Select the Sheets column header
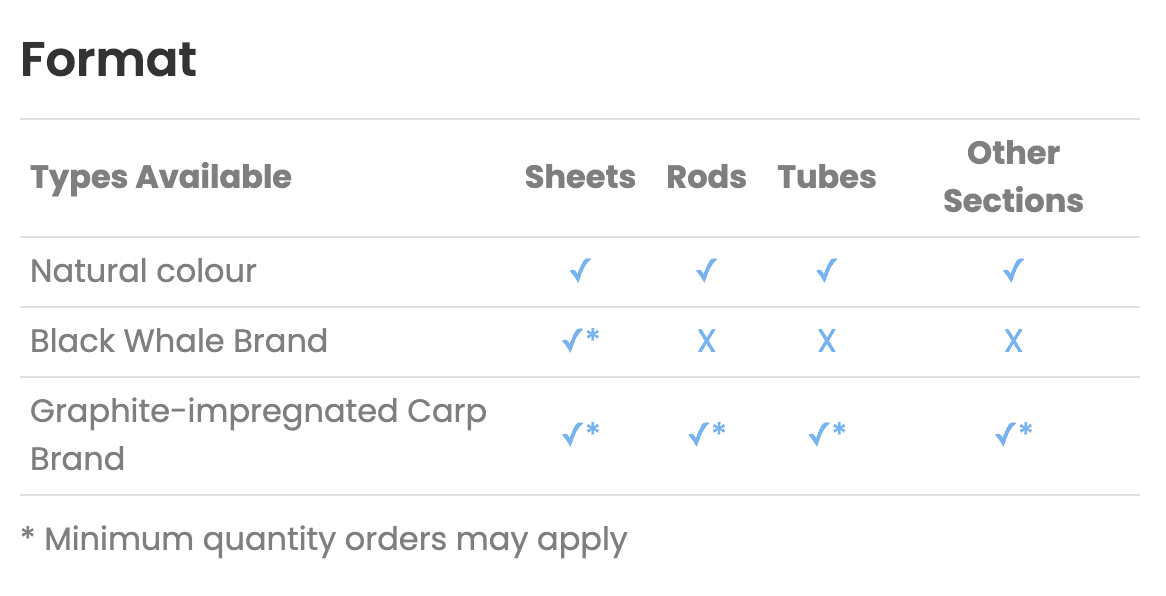Screen dimensions: 1166x596 coord(580,177)
